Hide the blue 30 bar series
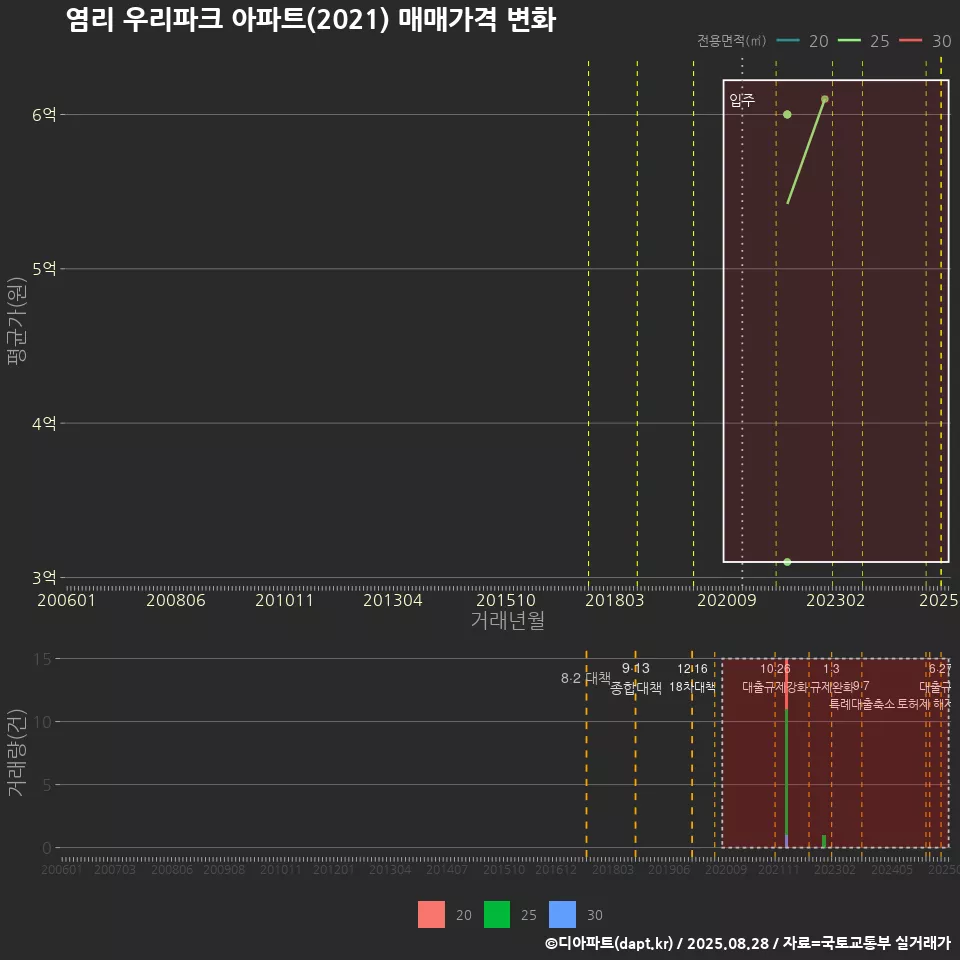Viewport: 960px width, 960px height. click(x=563, y=915)
